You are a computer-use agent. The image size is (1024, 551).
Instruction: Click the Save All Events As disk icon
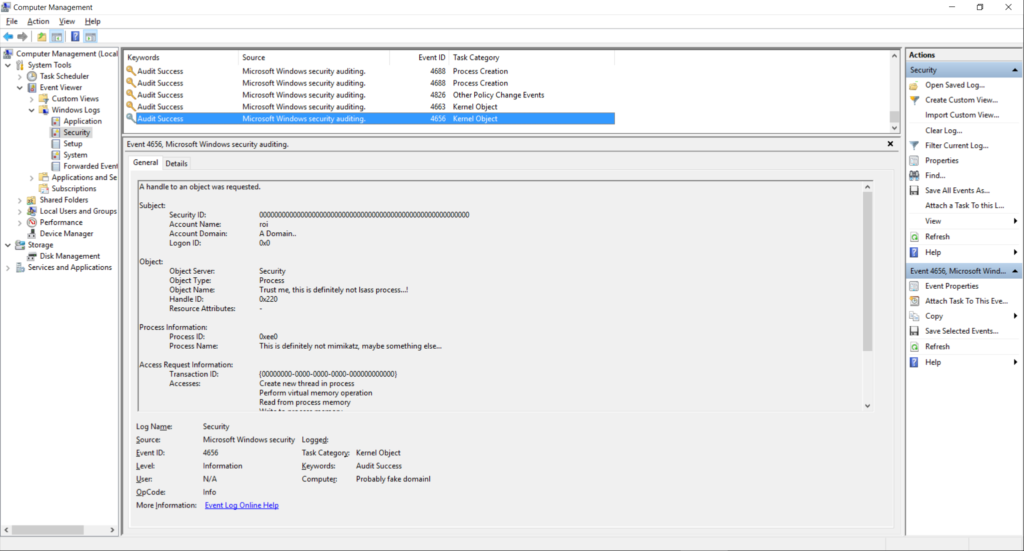(x=914, y=191)
